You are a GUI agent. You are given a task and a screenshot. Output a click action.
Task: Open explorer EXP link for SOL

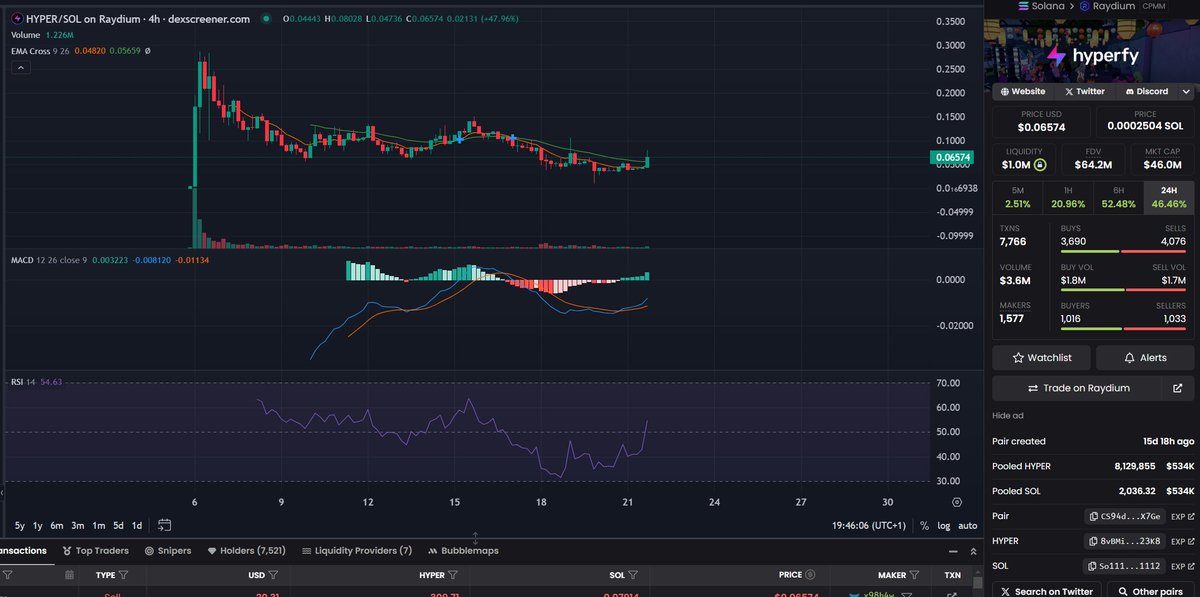(1182, 566)
